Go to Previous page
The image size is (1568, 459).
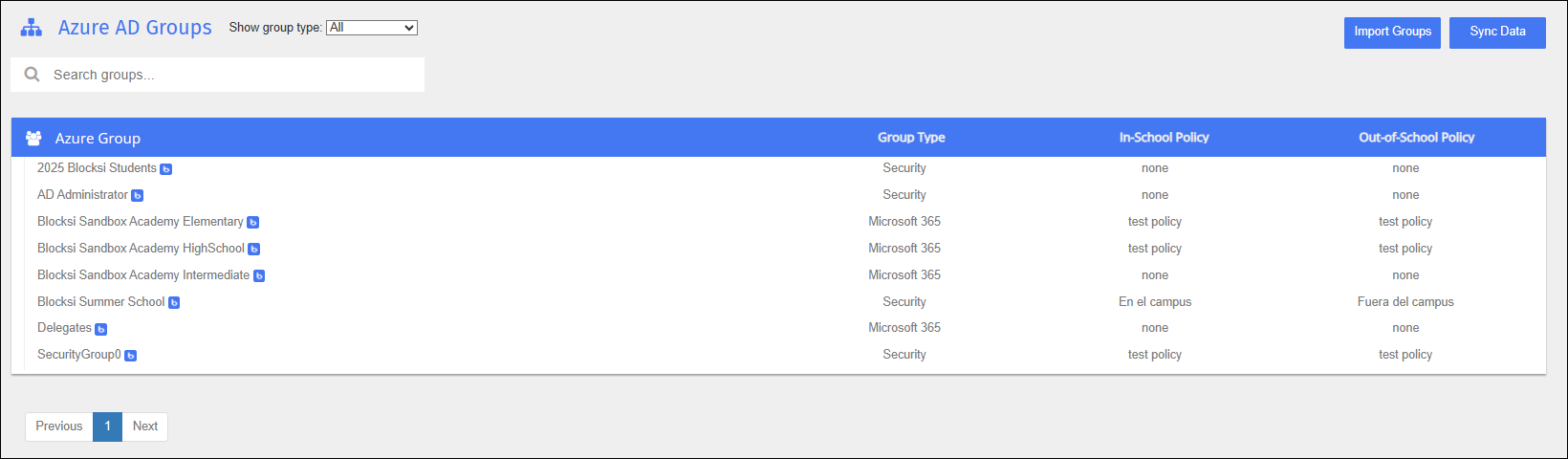[59, 426]
